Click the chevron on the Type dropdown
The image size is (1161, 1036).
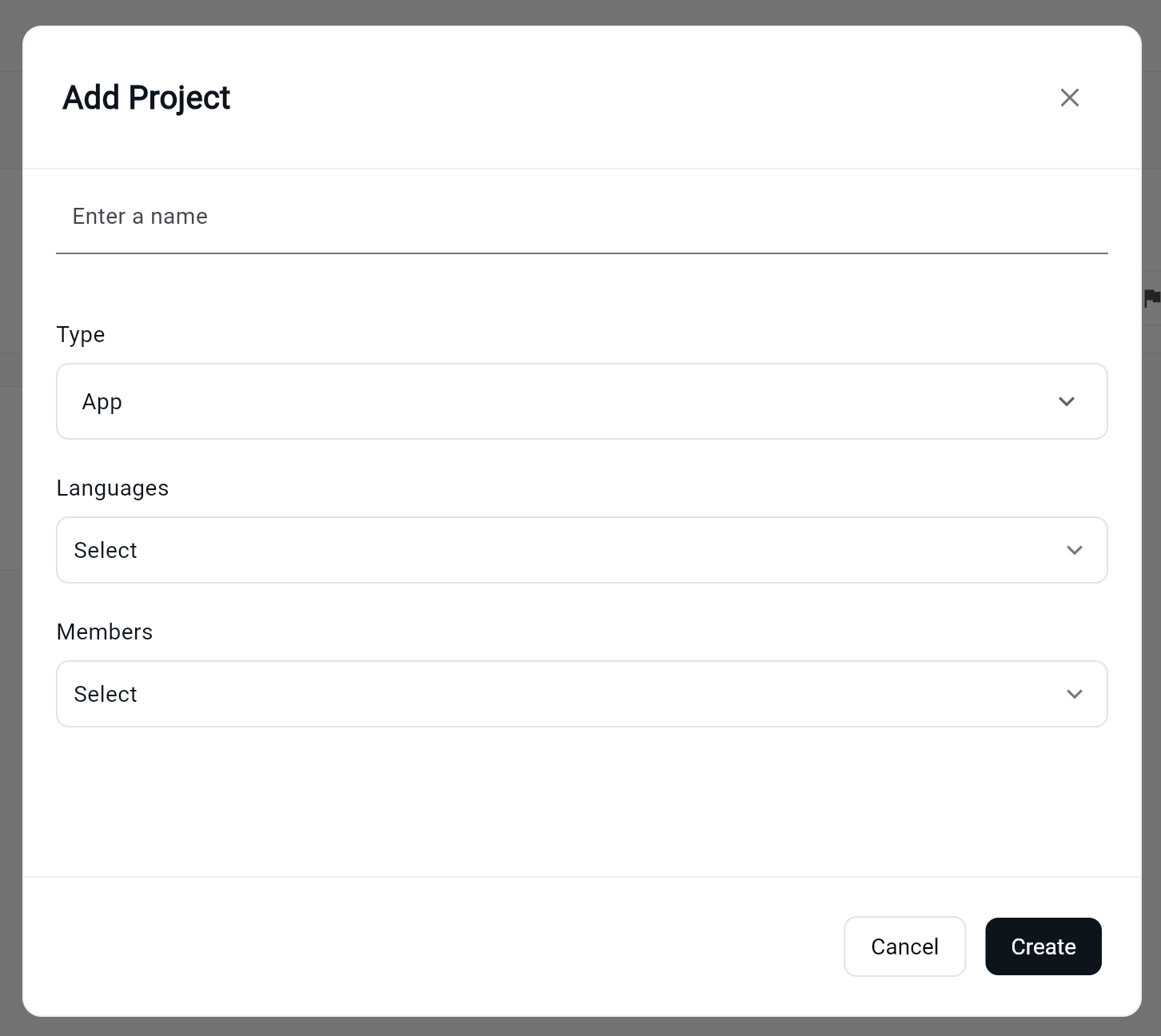click(1066, 401)
